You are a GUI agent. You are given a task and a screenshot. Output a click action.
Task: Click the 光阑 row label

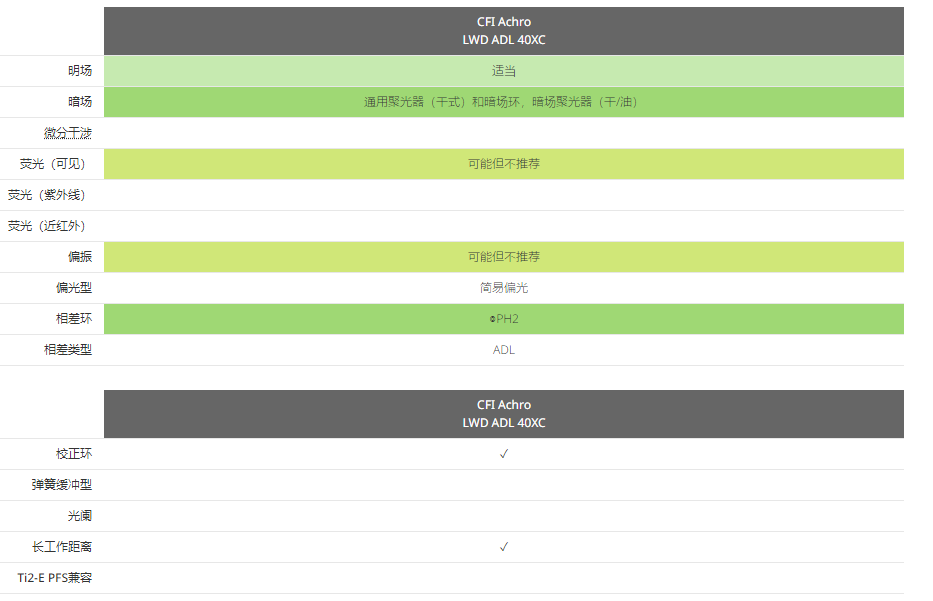coord(80,516)
